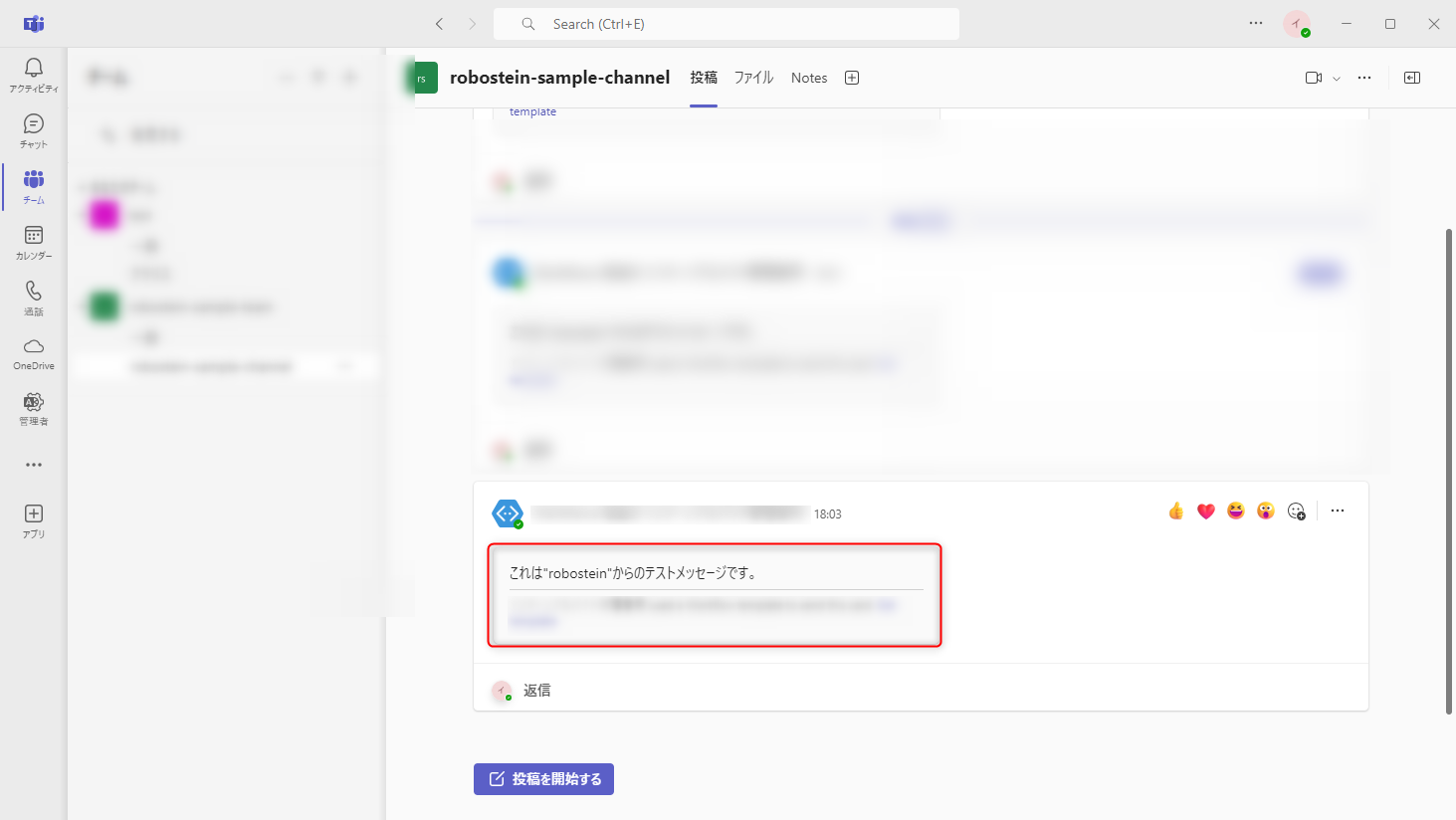Viewport: 1456px width, 820px height.
Task: Click into the Search (Ctrl+E) box
Action: click(727, 24)
